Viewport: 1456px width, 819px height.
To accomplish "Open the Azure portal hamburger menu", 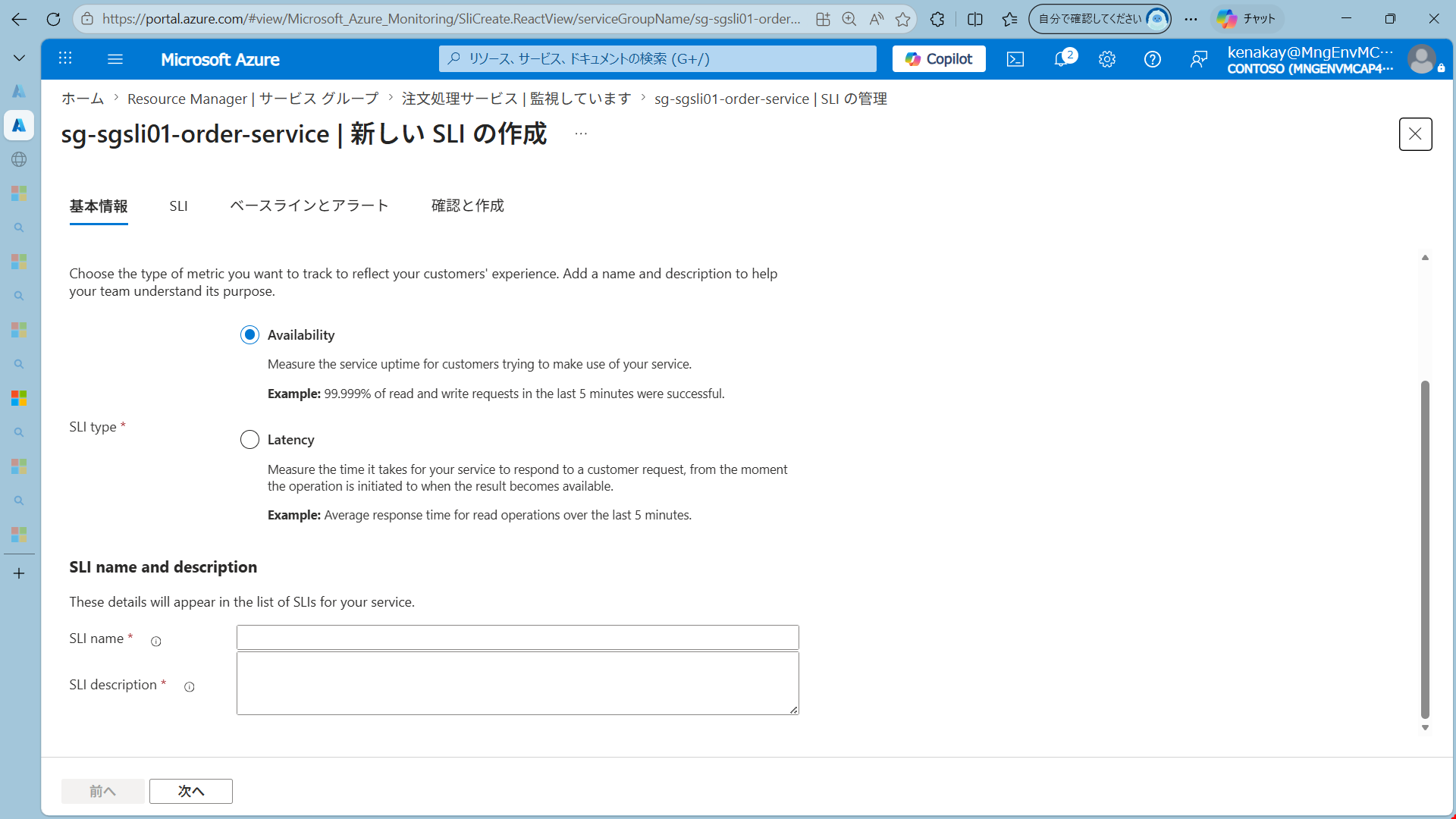I will [x=115, y=58].
